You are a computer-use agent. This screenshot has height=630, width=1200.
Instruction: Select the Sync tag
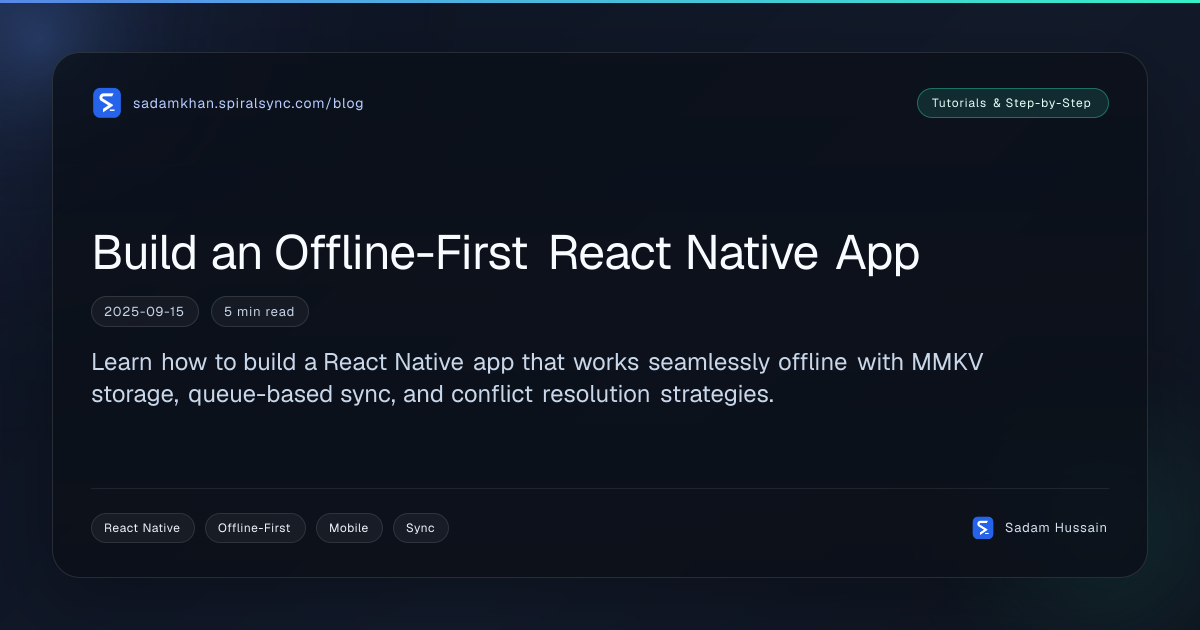420,528
